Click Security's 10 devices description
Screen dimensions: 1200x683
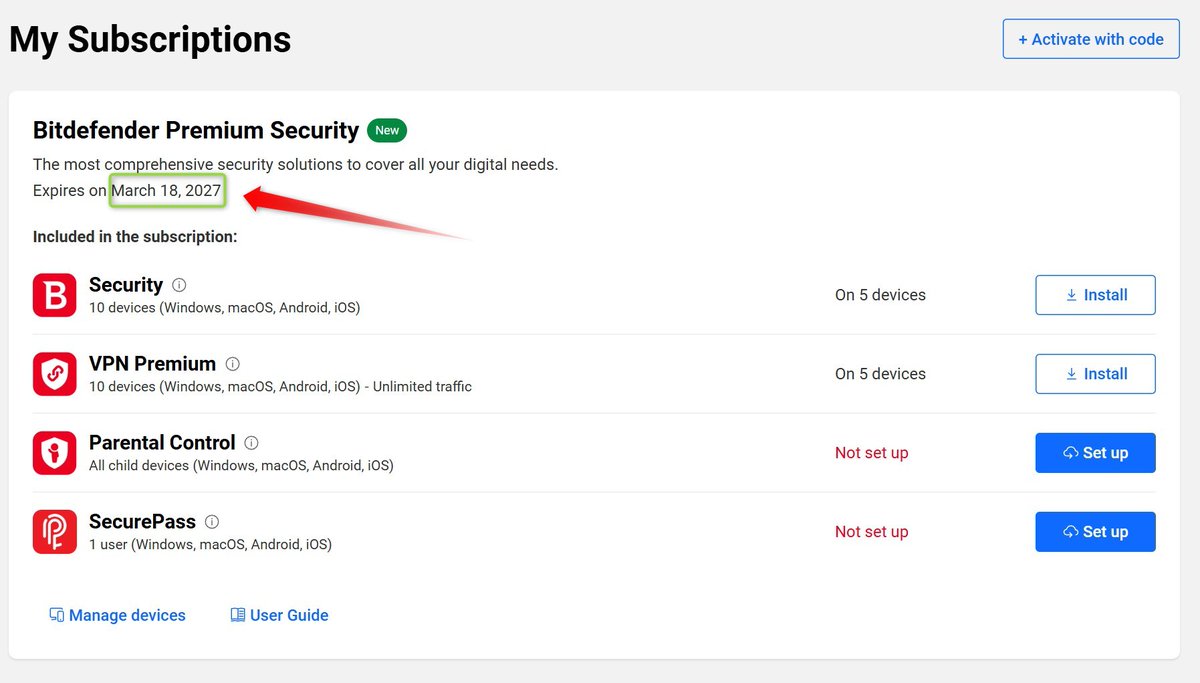coord(224,308)
